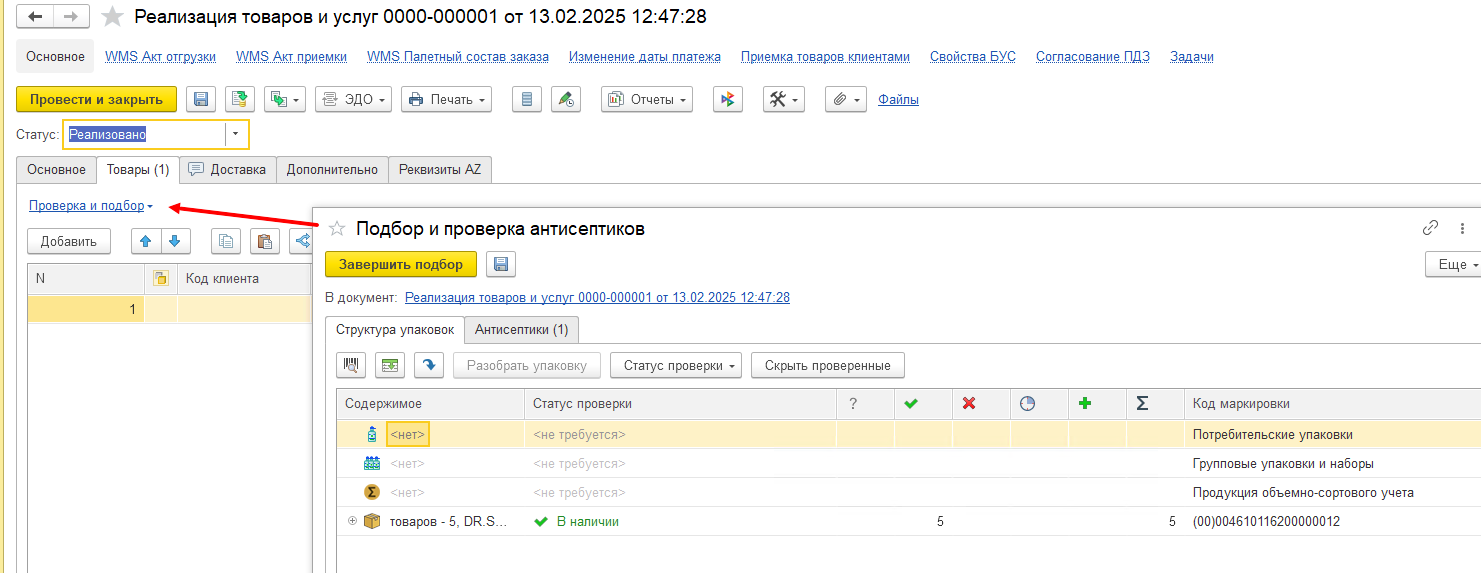Save the picker form with the floppy disk icon
The image size is (1481, 573).
[x=500, y=264]
